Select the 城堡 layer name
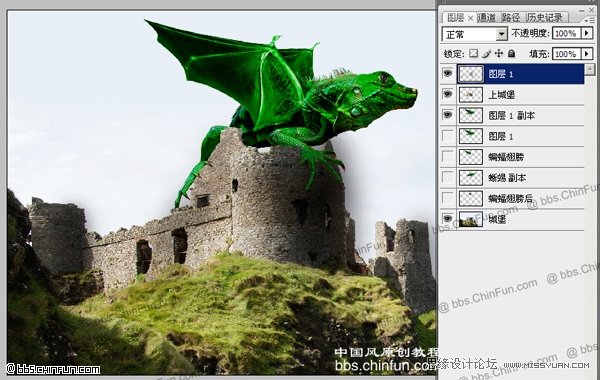Viewport: 600px width, 380px height. 497,220
